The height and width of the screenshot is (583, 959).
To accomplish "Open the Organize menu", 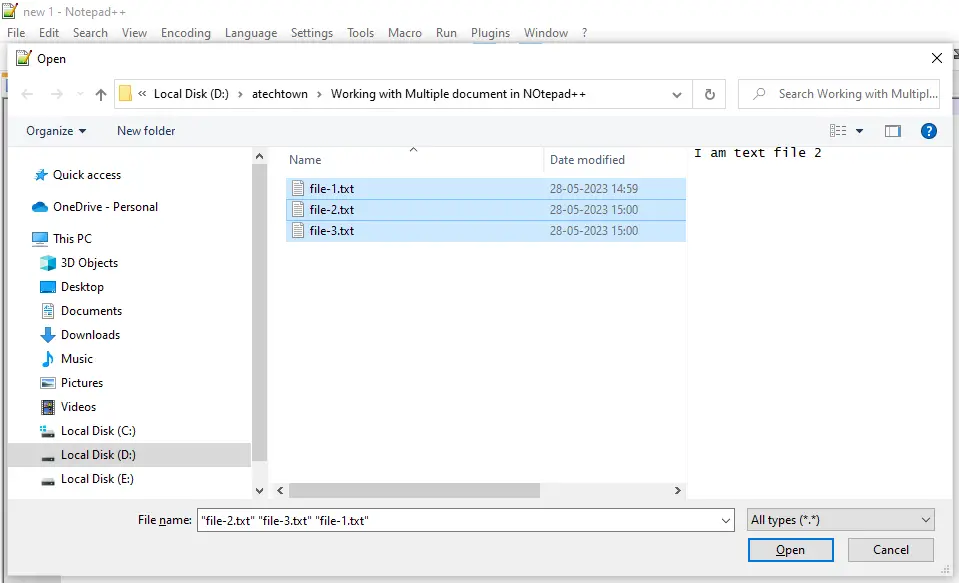I will [56, 131].
